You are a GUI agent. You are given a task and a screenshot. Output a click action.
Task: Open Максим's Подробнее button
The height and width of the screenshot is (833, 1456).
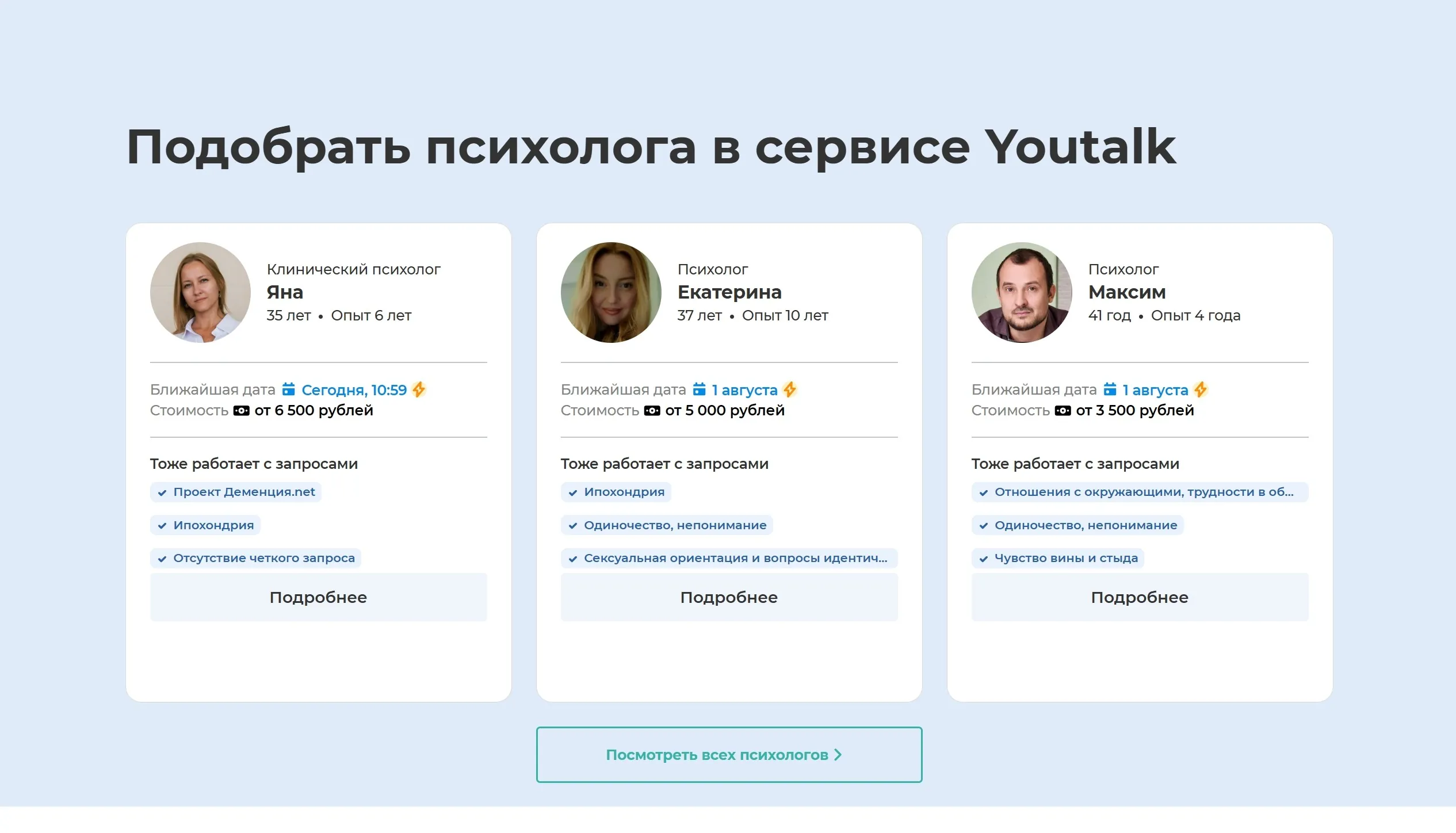click(1139, 597)
